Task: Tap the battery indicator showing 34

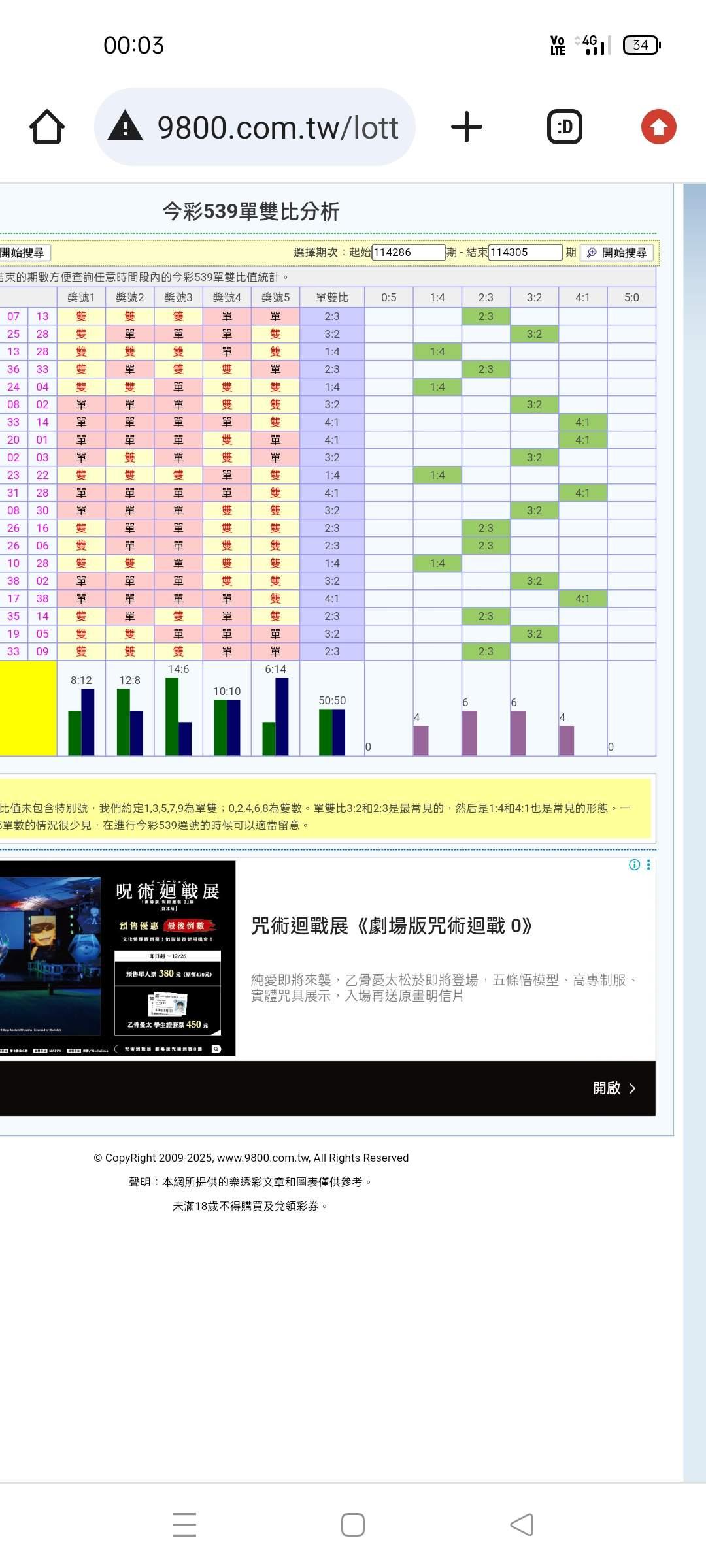Action: click(x=642, y=45)
